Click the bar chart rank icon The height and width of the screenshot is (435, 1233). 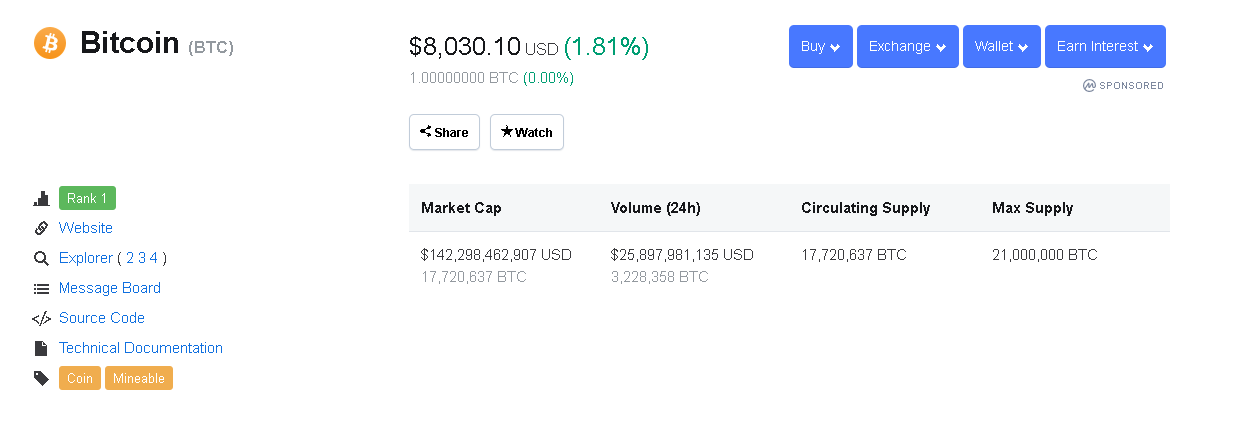point(41,198)
